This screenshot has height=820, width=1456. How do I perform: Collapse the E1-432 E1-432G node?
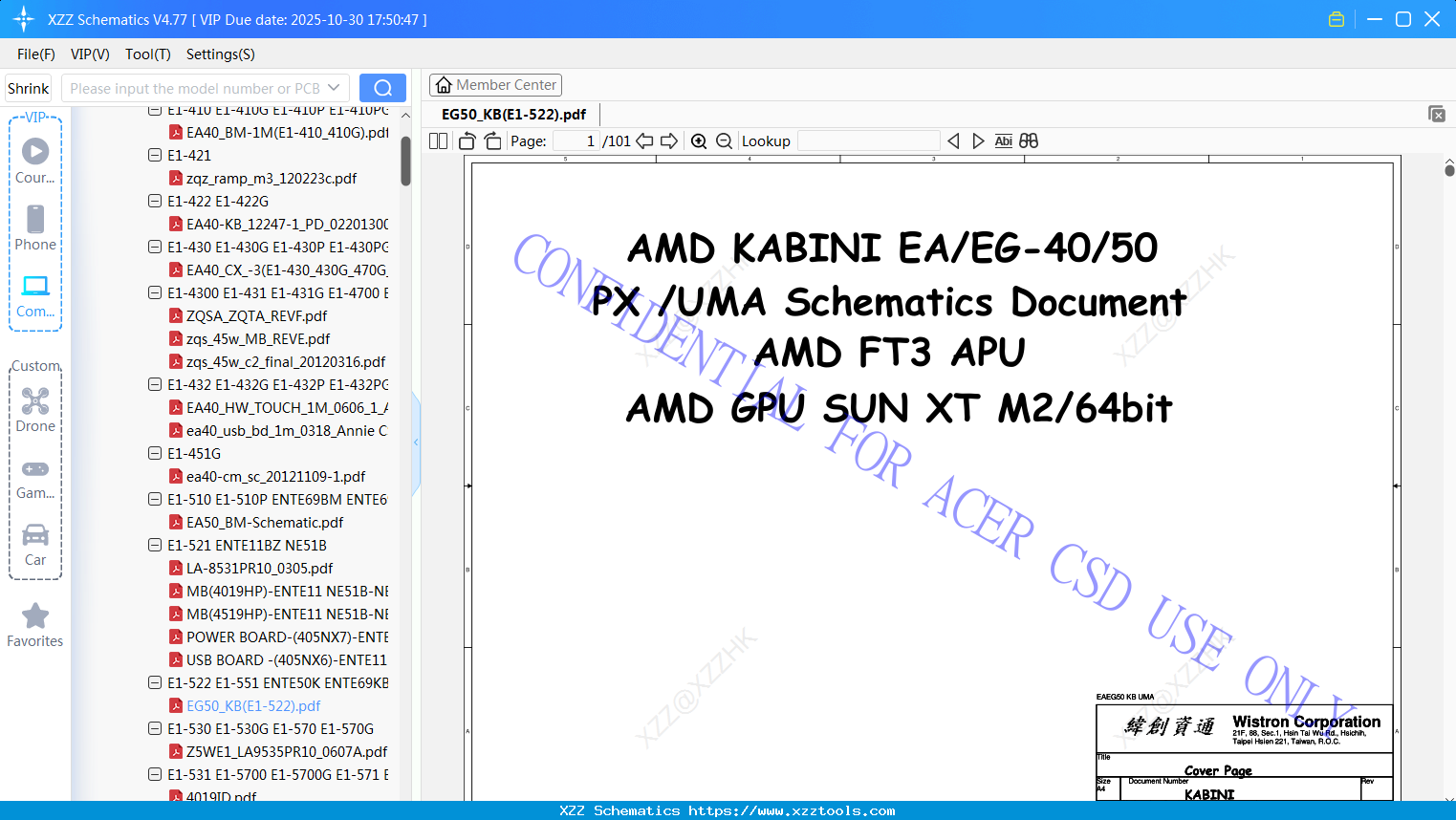[x=155, y=384]
